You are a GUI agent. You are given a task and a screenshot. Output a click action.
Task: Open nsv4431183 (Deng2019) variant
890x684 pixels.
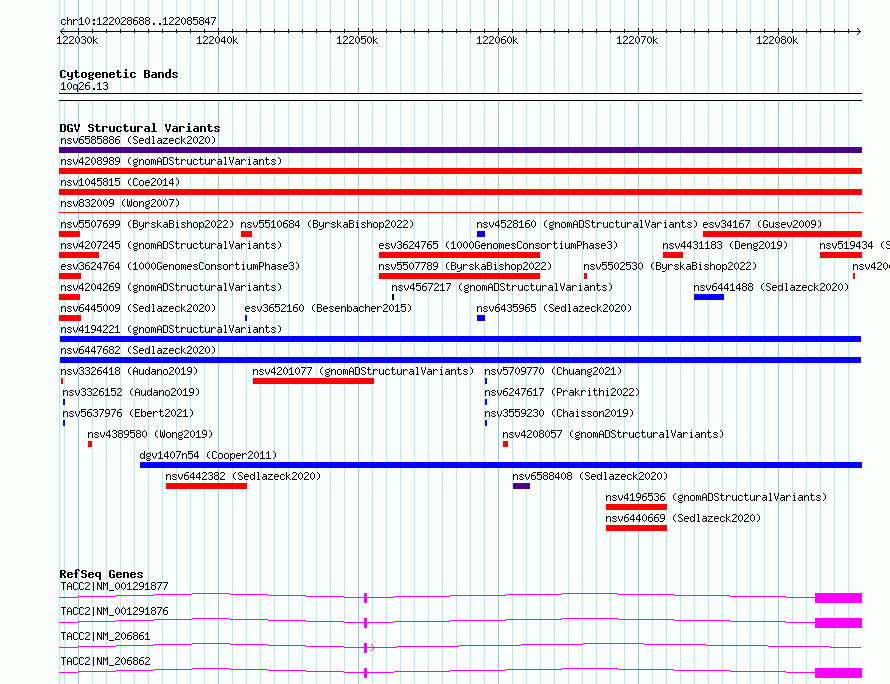[725, 245]
